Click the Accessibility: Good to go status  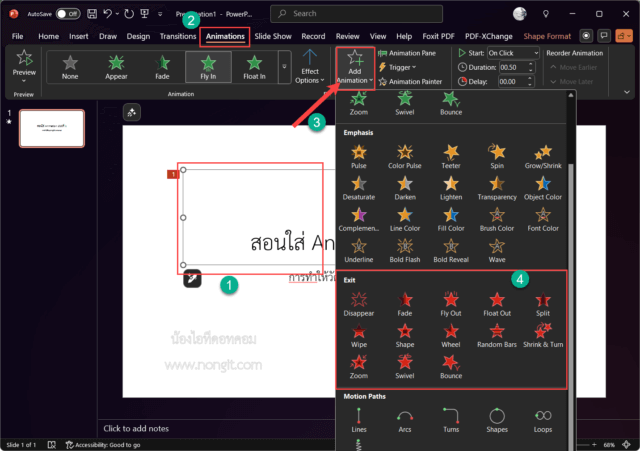[103, 445]
